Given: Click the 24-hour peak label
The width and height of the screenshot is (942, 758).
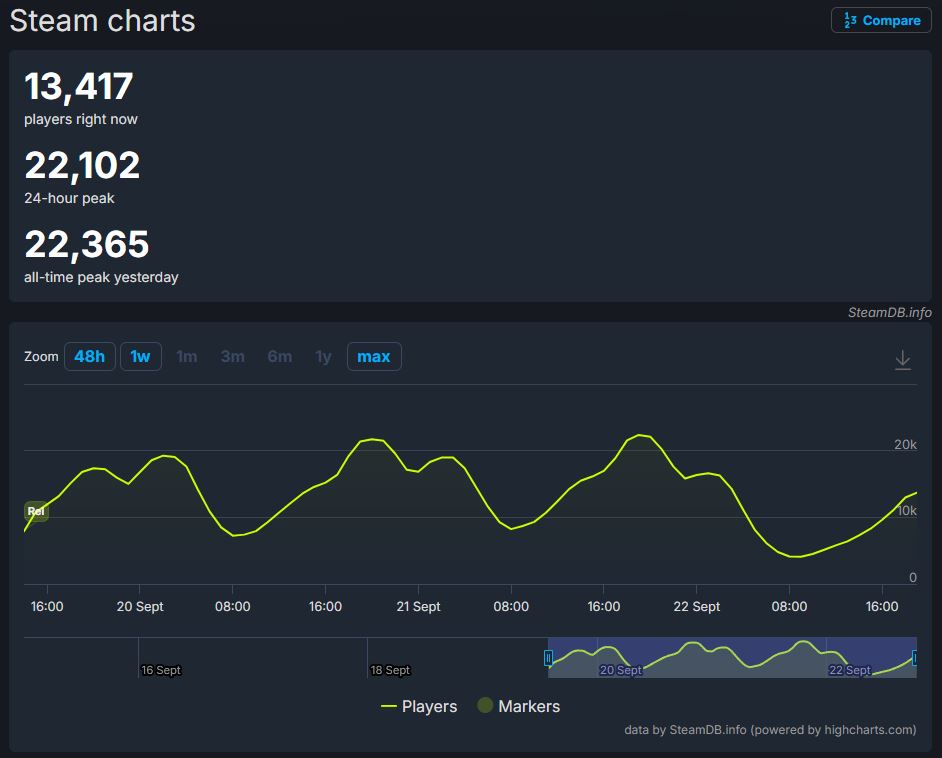Looking at the screenshot, I should (x=69, y=198).
